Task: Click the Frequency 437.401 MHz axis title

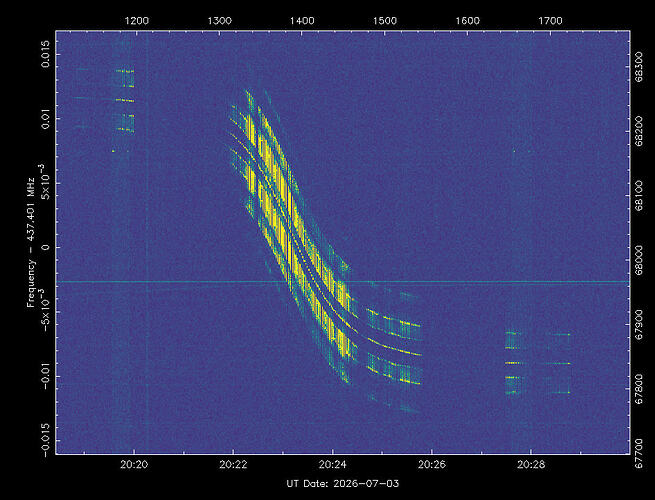Action: [30, 242]
